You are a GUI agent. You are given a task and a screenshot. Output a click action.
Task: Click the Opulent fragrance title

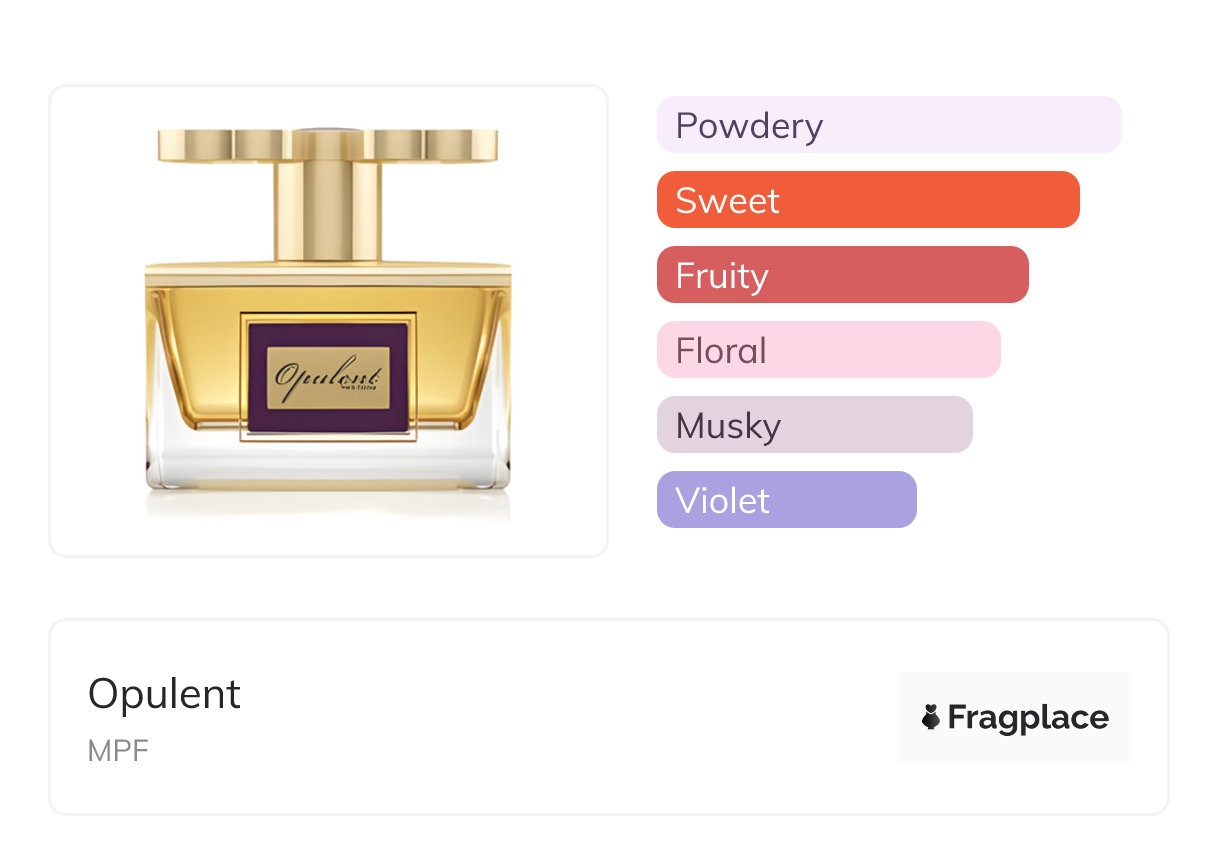164,693
